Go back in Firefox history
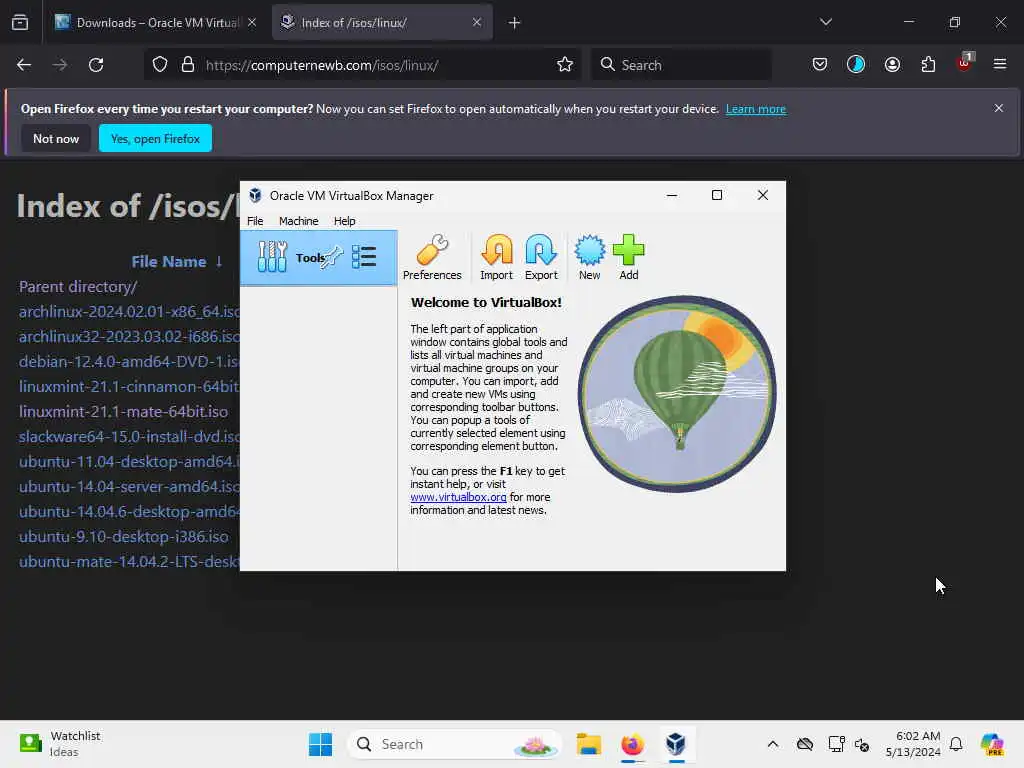Viewport: 1024px width, 768px height. point(24,65)
